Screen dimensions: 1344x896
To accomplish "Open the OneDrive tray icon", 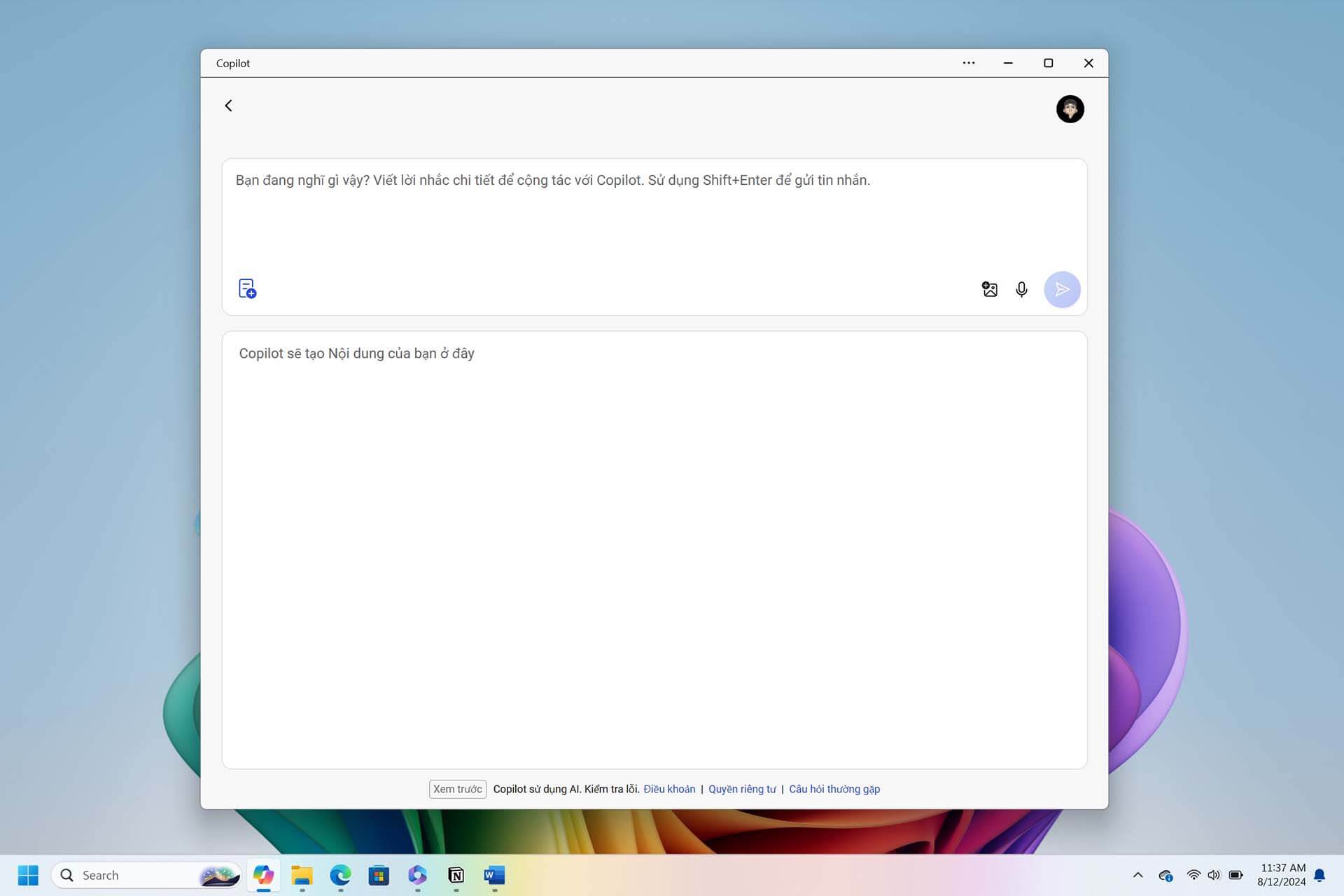I will click(x=1165, y=875).
